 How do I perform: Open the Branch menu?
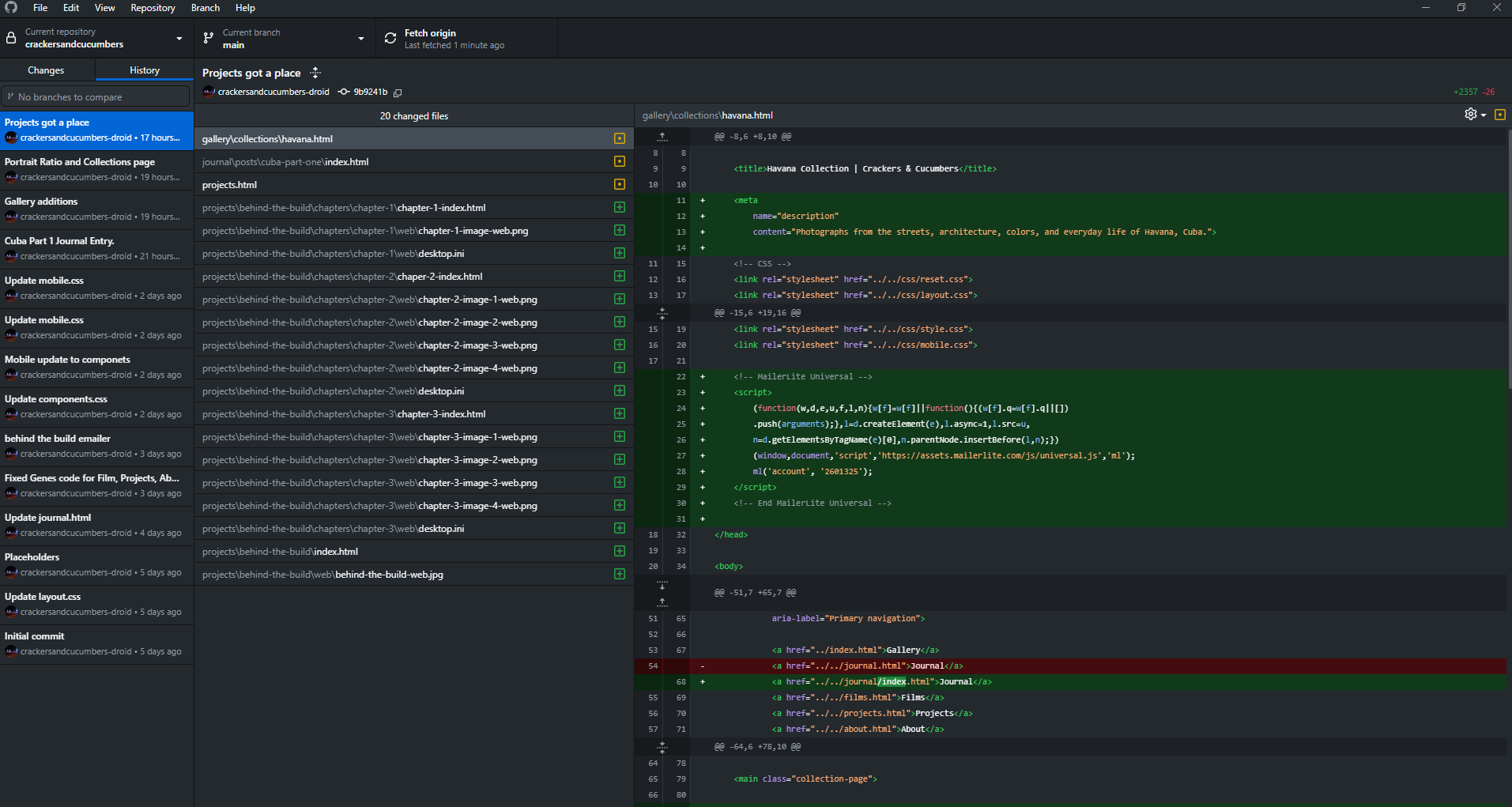click(x=205, y=8)
